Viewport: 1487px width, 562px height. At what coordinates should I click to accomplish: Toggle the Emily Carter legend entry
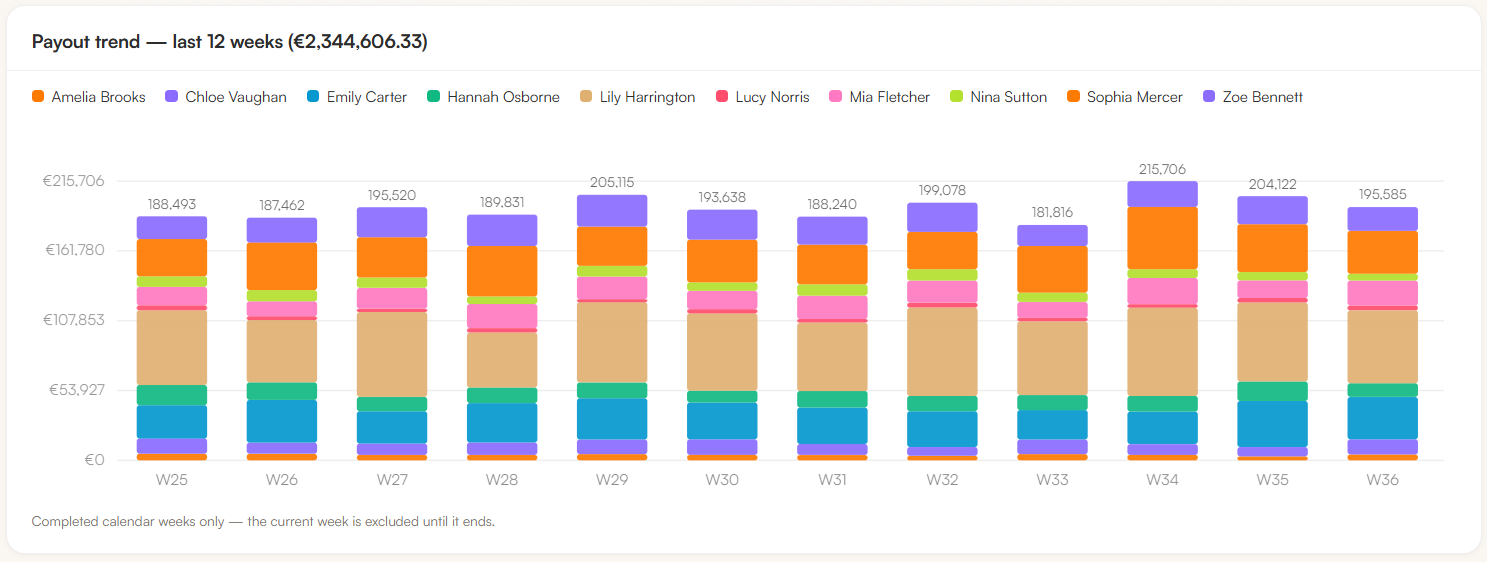pyautogui.click(x=357, y=97)
